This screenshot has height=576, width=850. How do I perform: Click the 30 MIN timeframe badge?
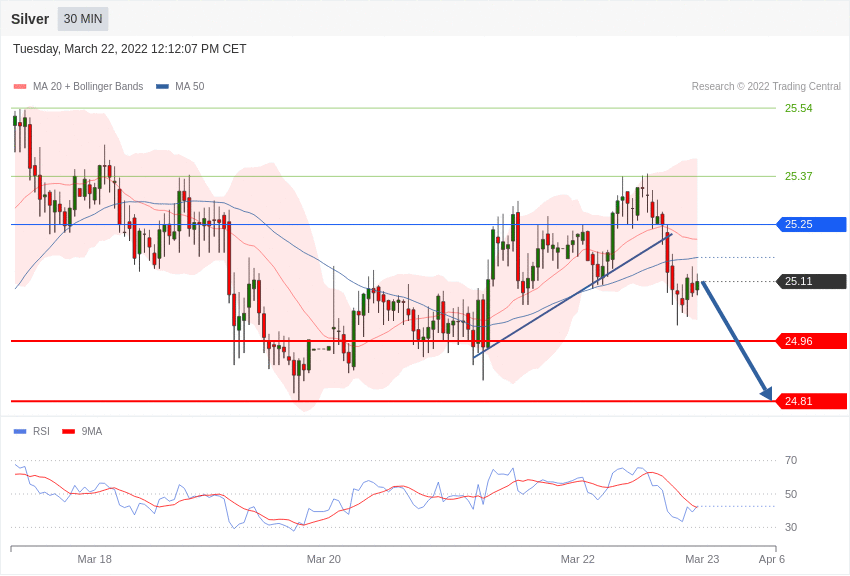pyautogui.click(x=83, y=19)
